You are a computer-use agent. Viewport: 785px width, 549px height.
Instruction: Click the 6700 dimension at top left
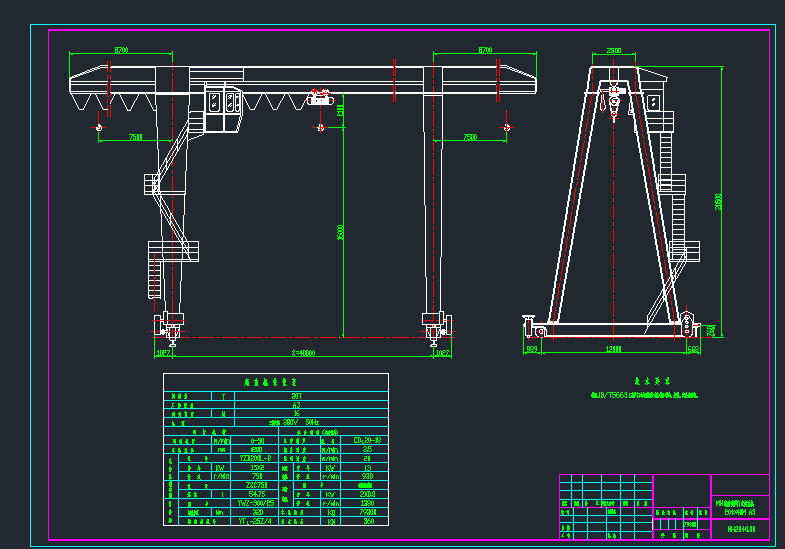(121, 50)
